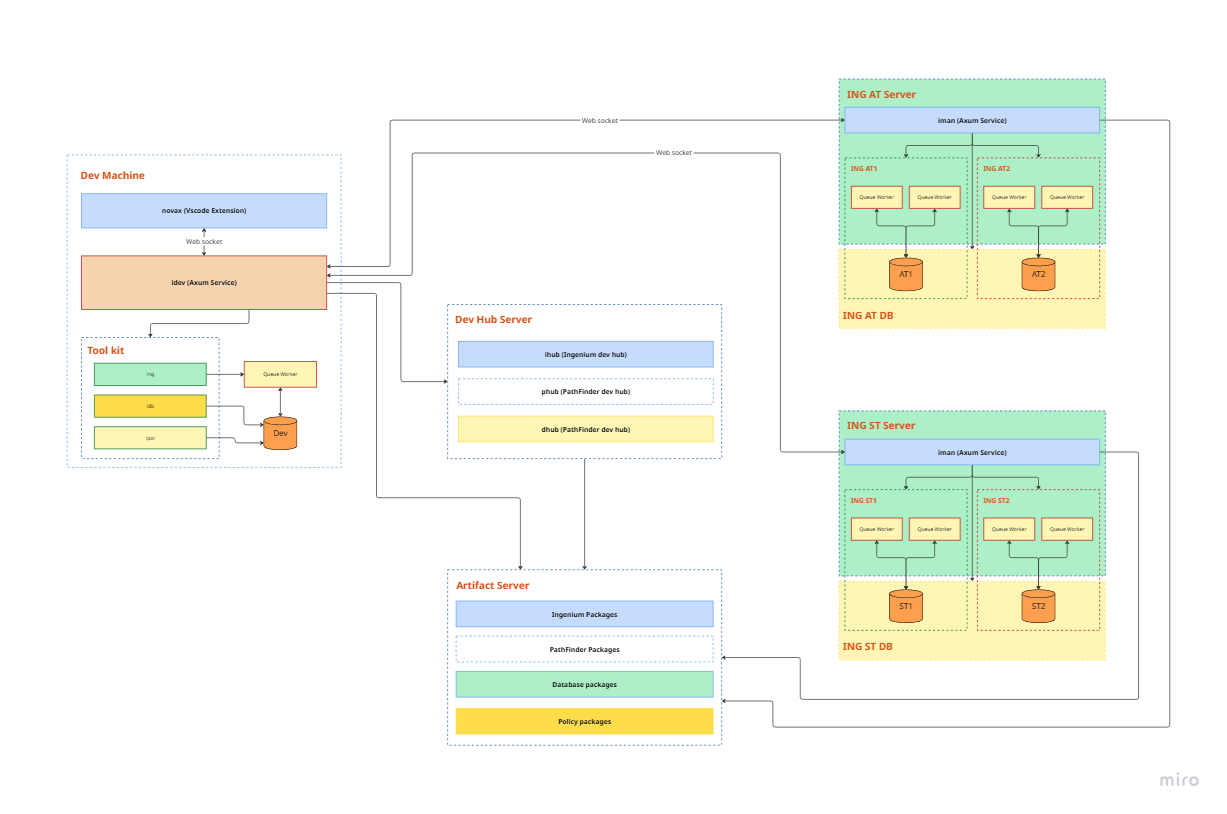Select iman (Axum Service) in ING ST Server
1227x814 pixels.
pos(972,452)
